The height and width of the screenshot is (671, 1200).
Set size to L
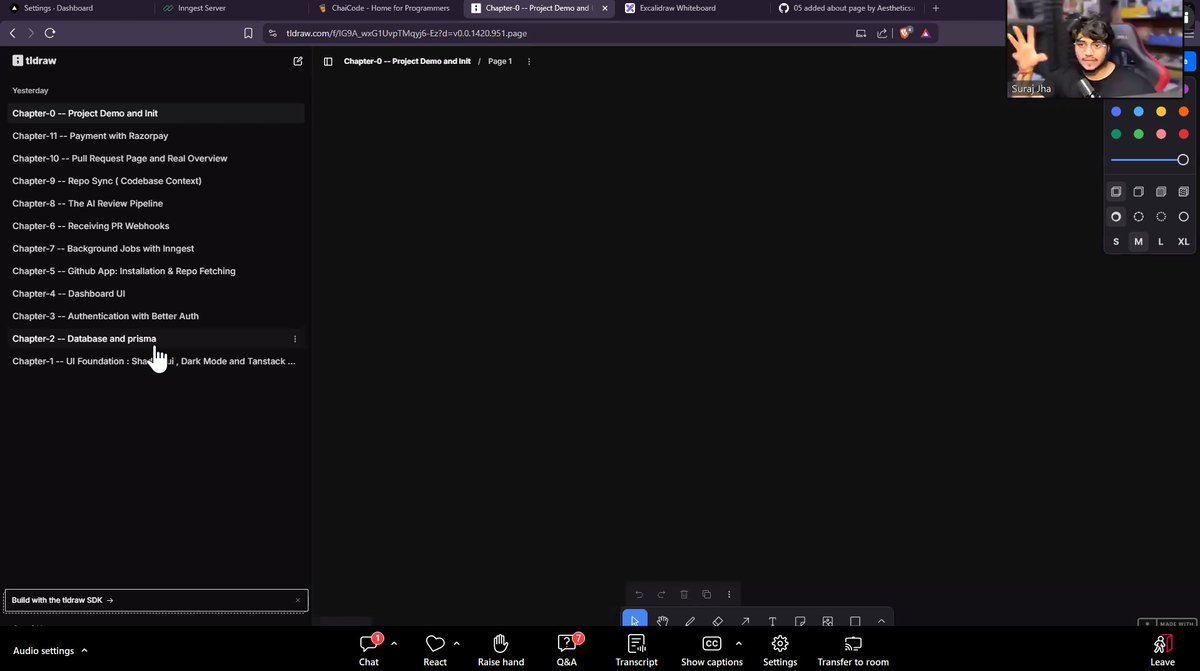(1161, 242)
